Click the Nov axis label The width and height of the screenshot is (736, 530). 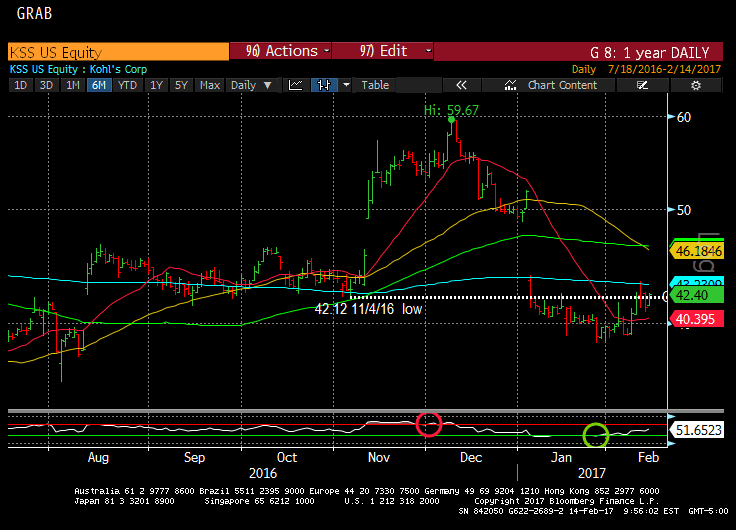[x=379, y=457]
